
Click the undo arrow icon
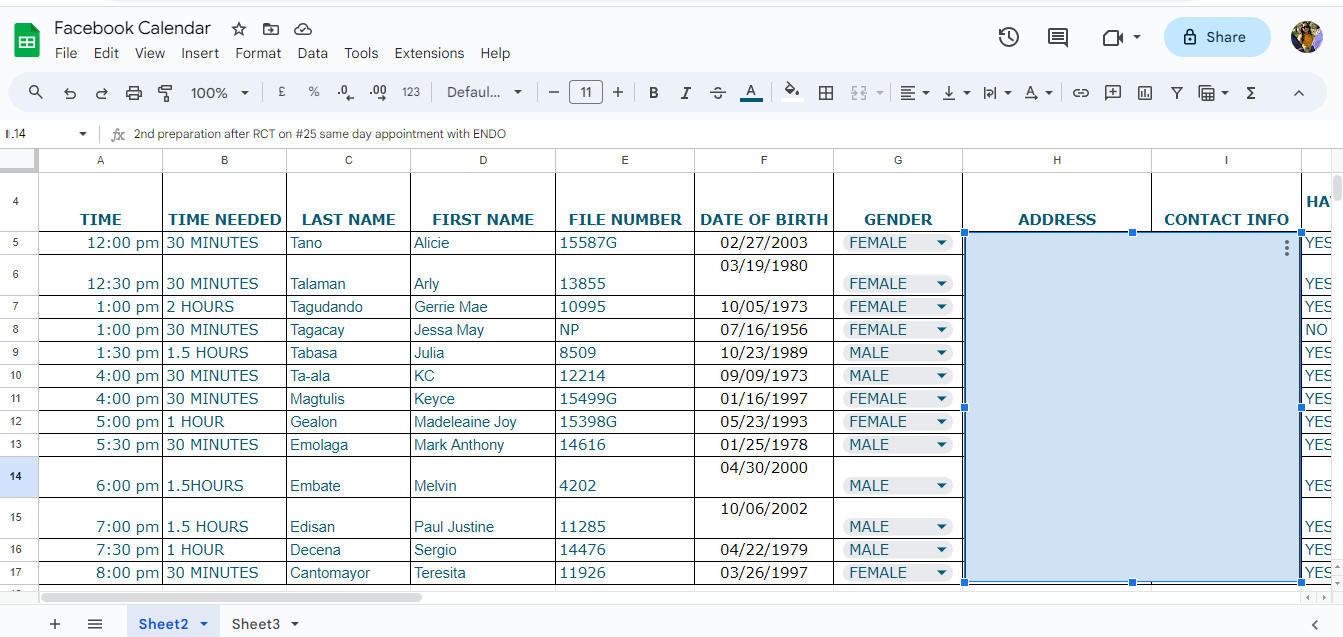pos(69,93)
